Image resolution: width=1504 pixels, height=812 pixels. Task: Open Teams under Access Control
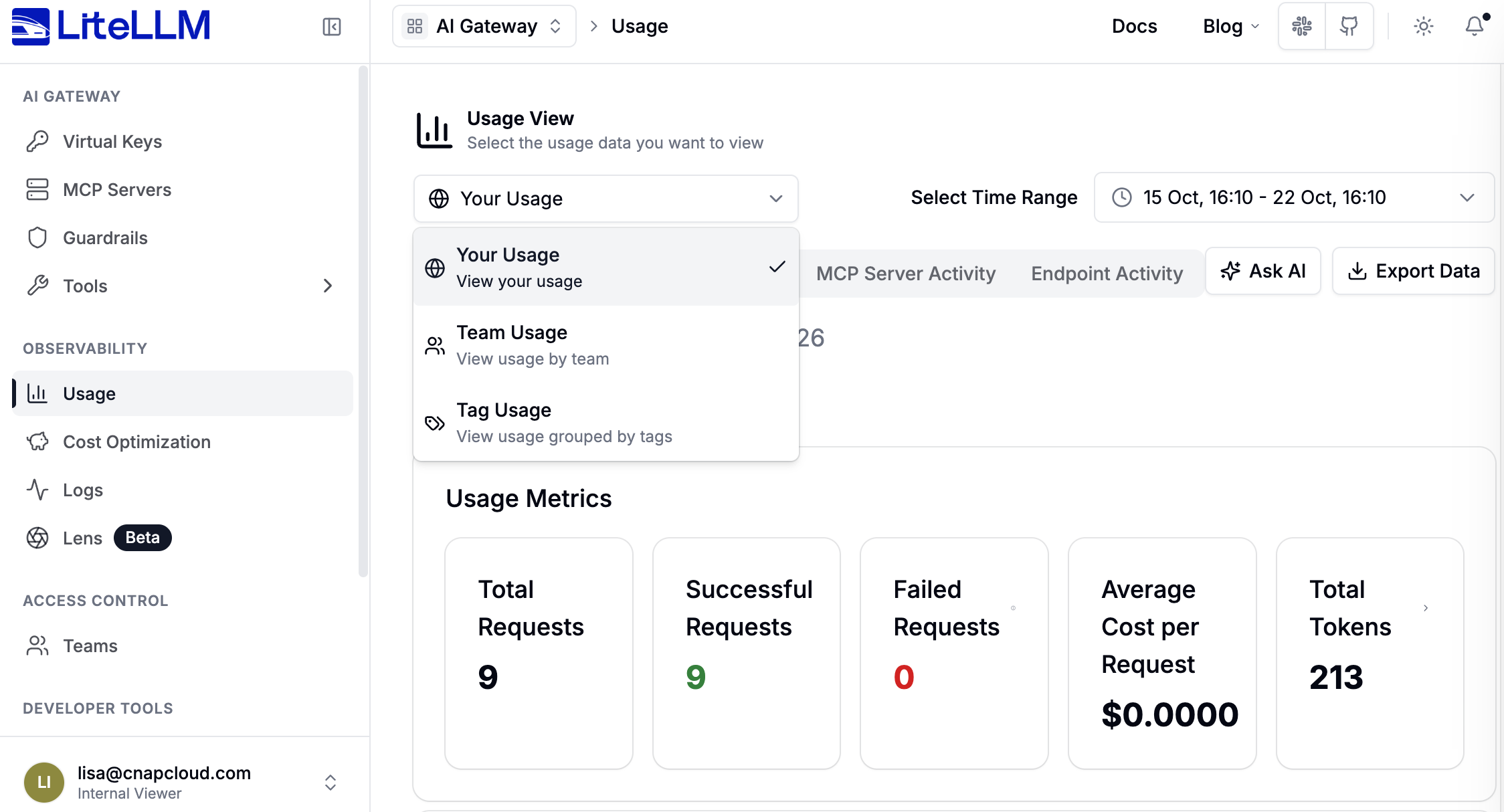[182, 645]
